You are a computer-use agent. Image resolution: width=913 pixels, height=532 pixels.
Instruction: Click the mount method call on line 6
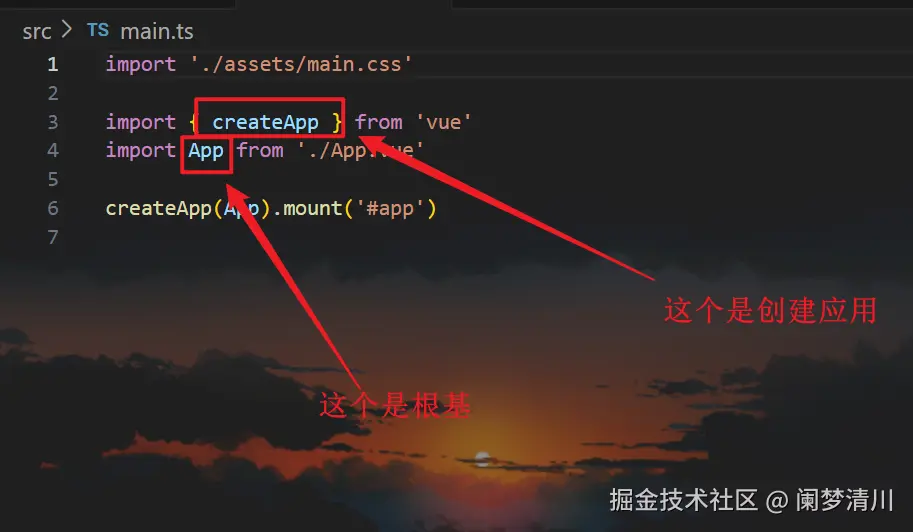click(x=313, y=208)
